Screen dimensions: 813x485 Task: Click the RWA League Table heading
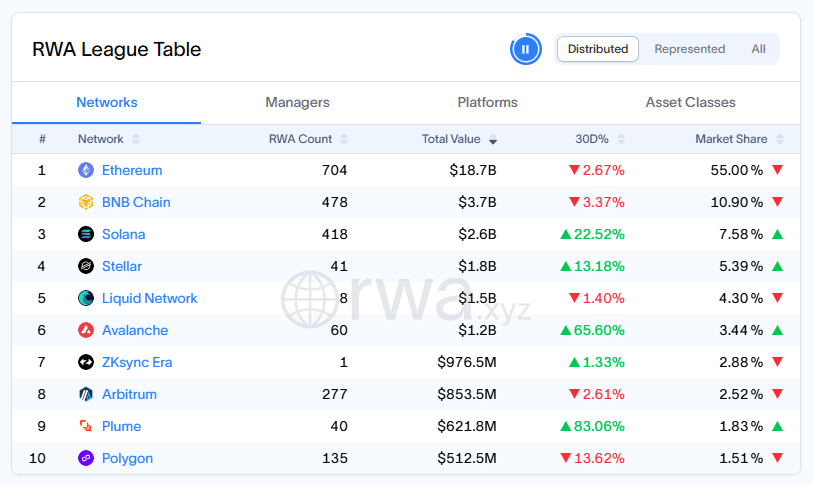117,49
